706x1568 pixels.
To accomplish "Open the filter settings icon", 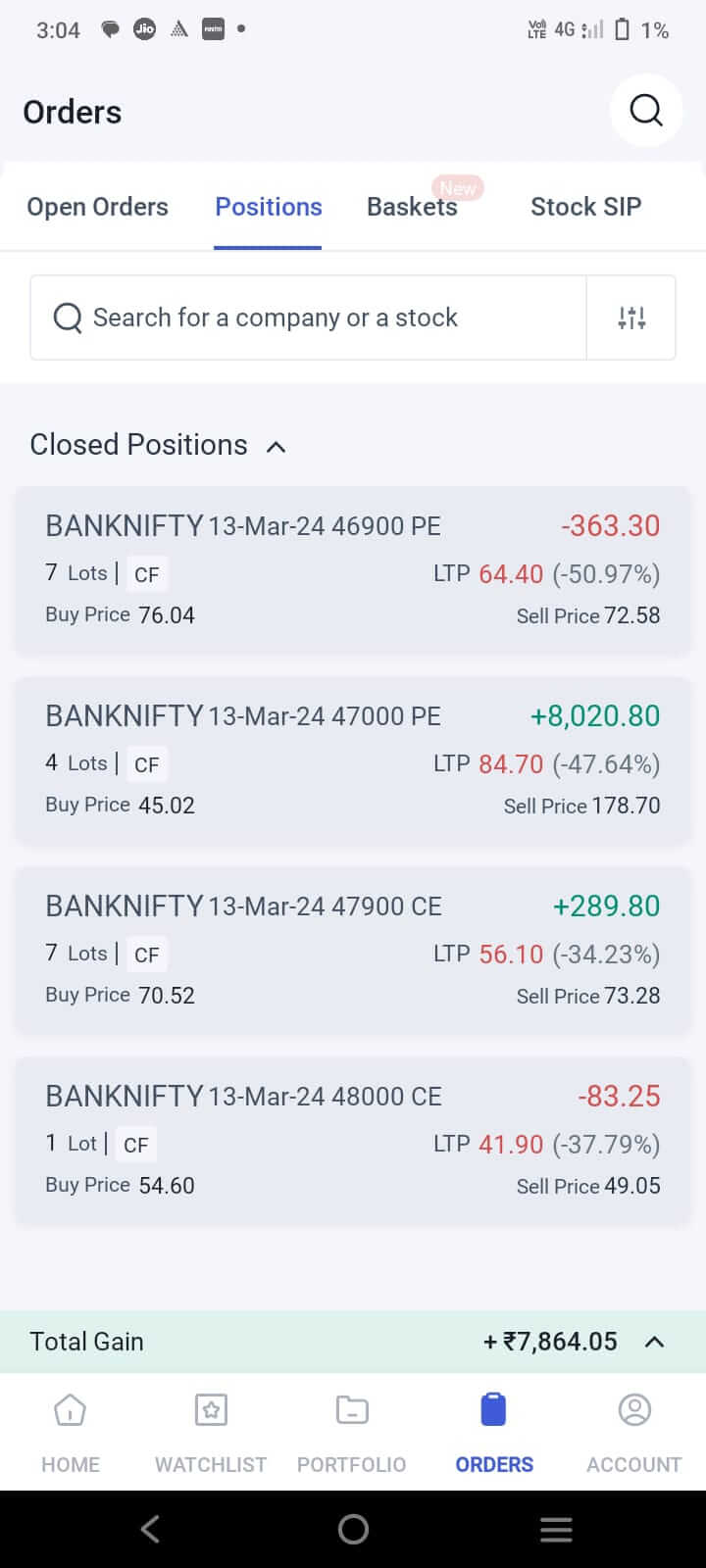I will click(x=631, y=318).
